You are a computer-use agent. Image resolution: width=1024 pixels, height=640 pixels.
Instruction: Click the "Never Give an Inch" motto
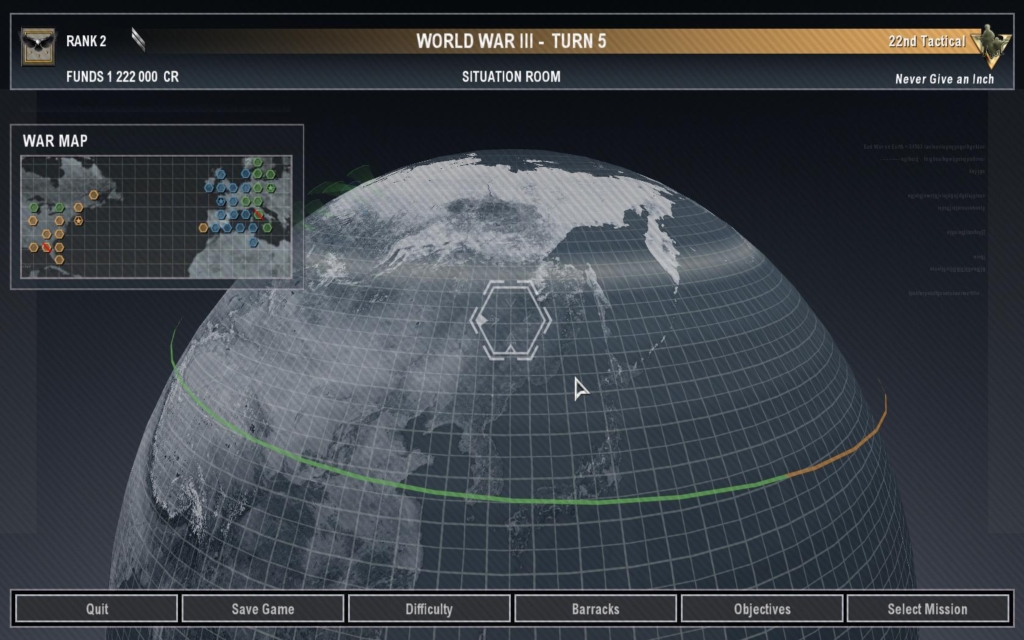pyautogui.click(x=944, y=79)
